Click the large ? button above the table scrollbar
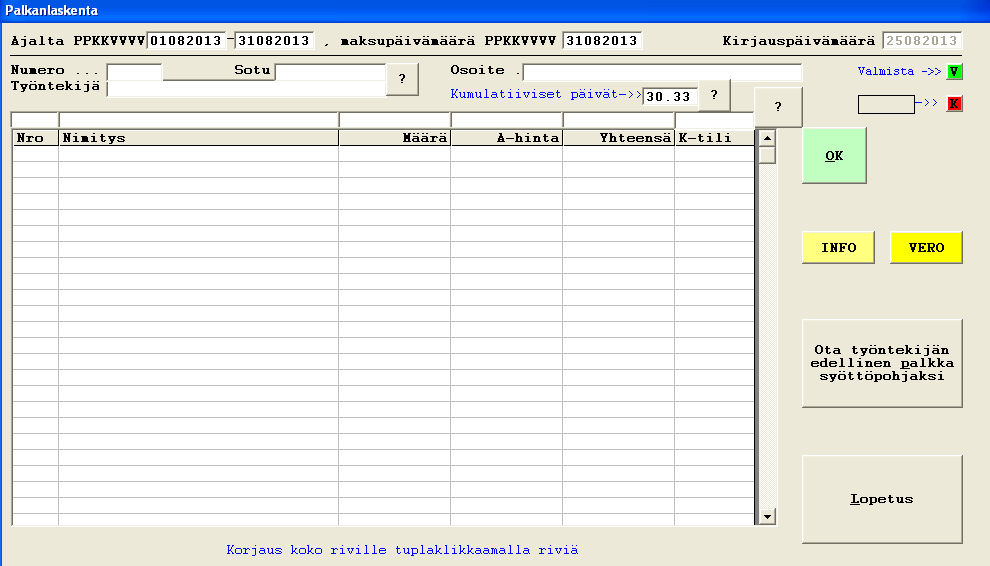Screen dimensions: 990x566 (778, 107)
